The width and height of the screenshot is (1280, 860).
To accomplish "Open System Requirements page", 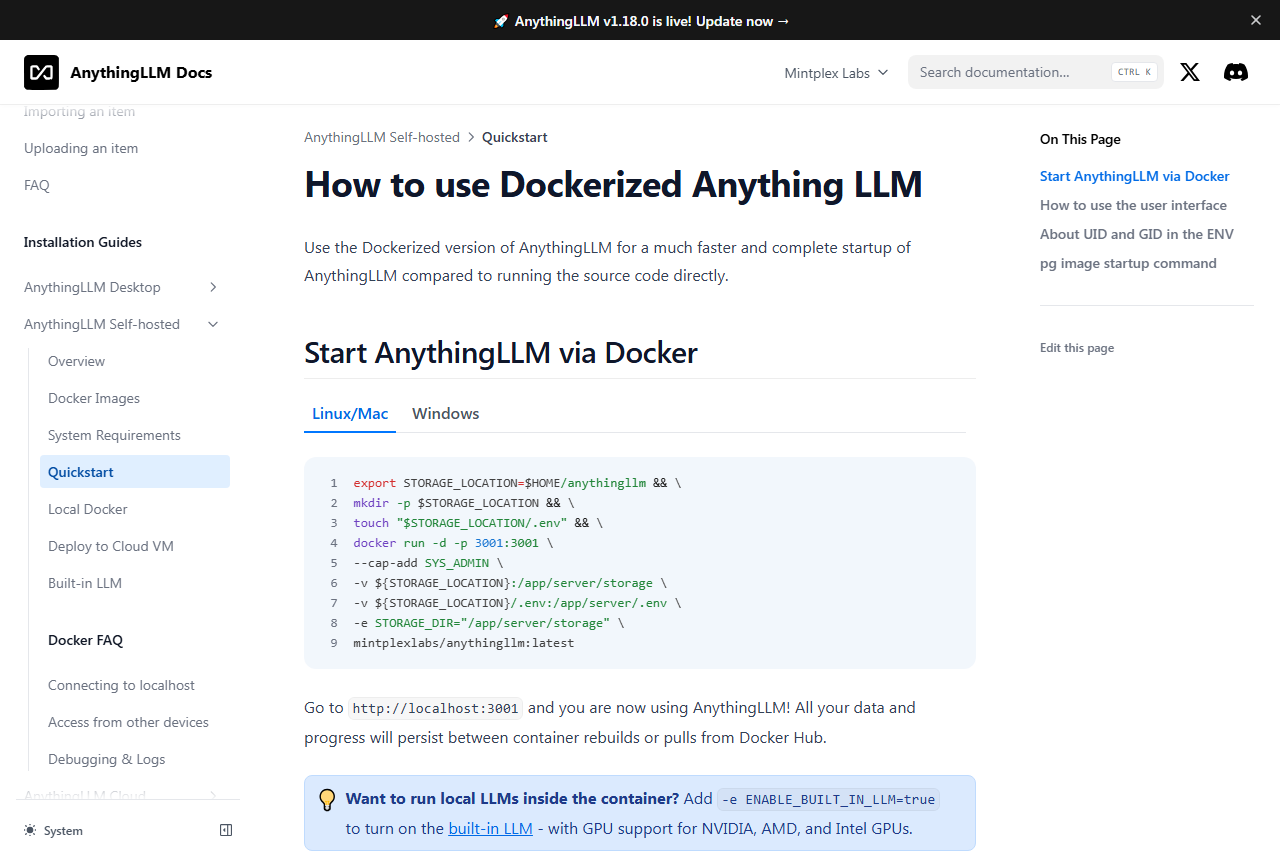I will (135, 435).
